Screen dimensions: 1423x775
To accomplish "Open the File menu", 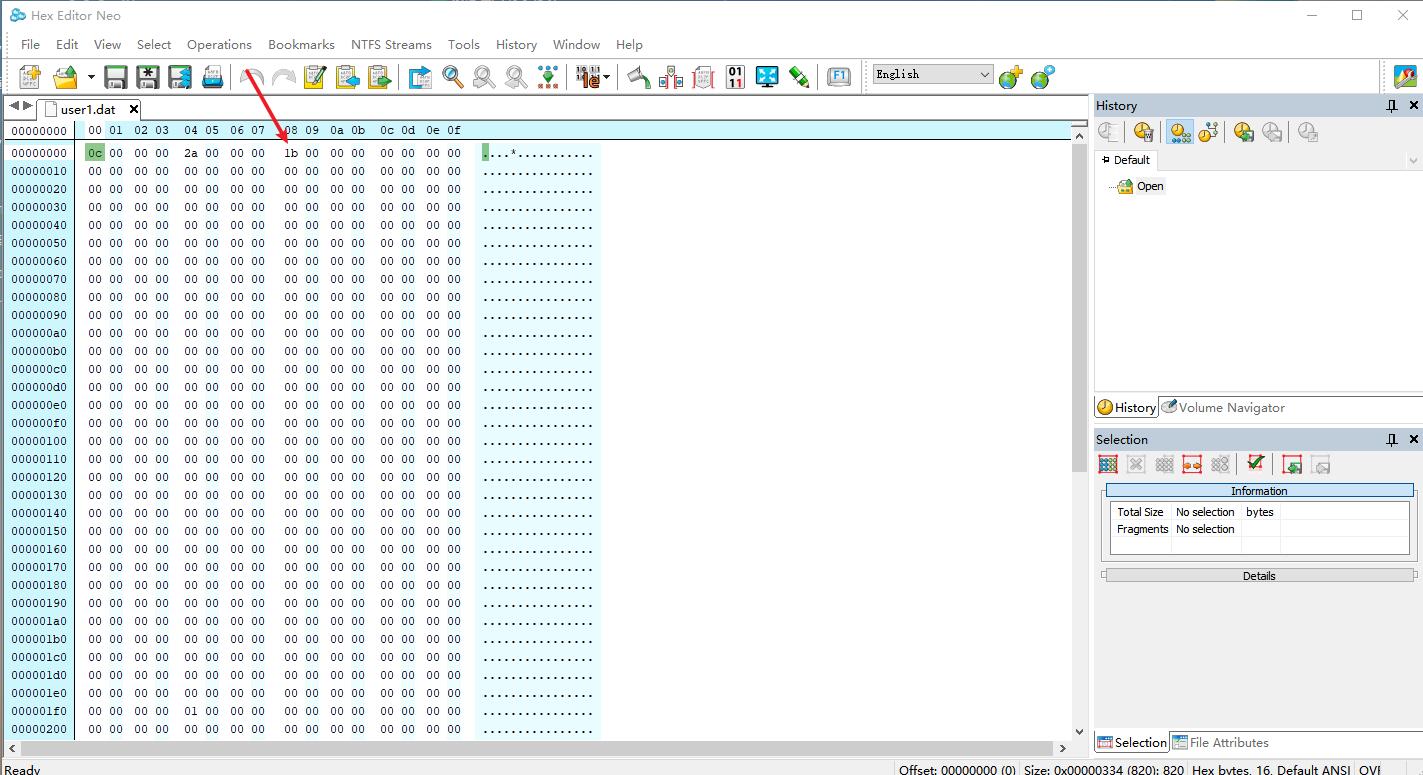I will [31, 44].
